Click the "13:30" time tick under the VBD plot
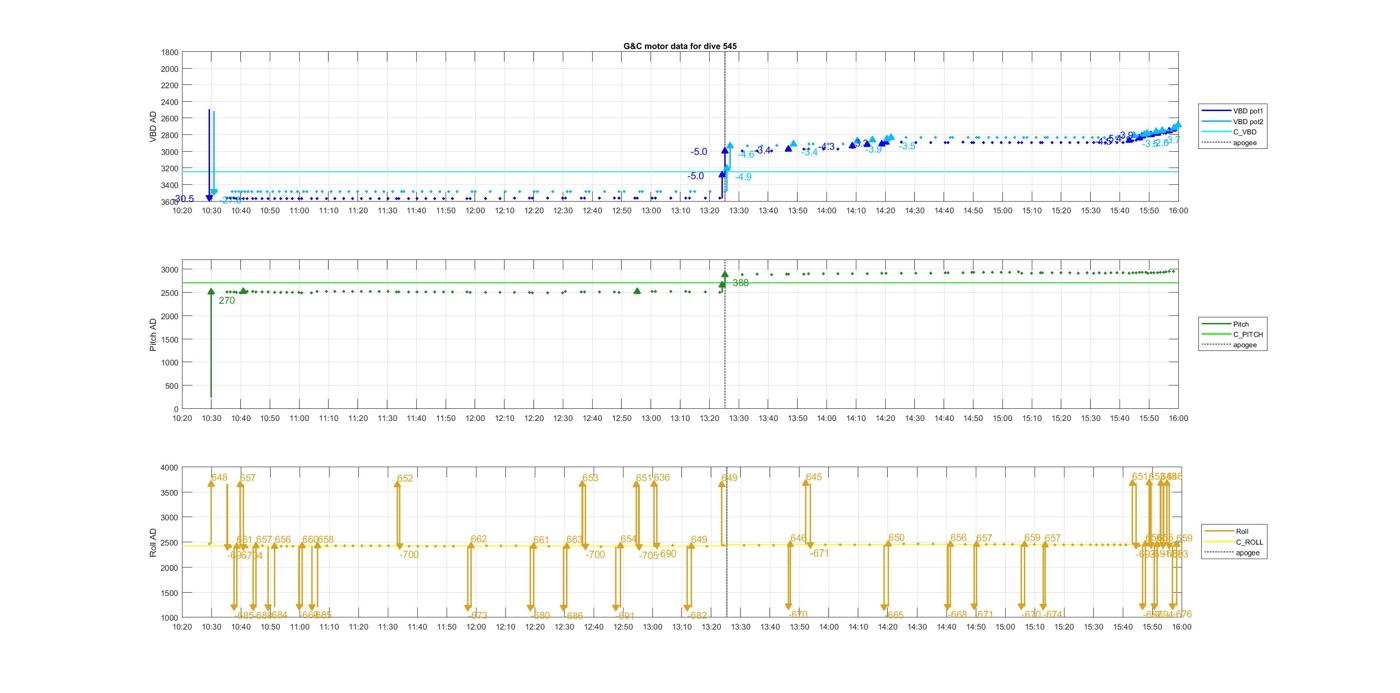1400x693 pixels. coord(739,211)
